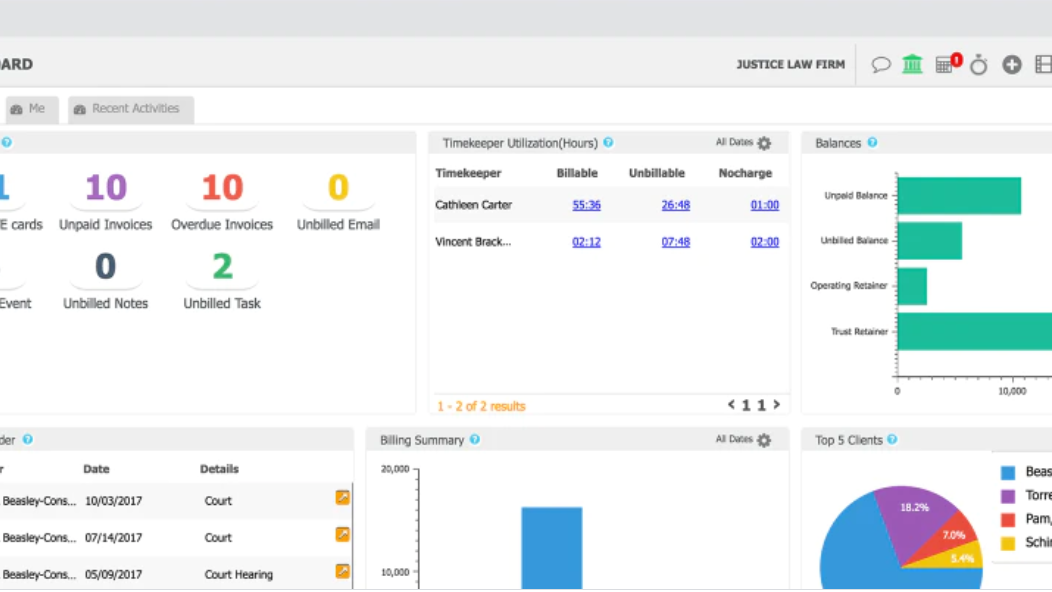Click red legend swatch in Top 5 Clients
The height and width of the screenshot is (592, 1052).
[1008, 520]
